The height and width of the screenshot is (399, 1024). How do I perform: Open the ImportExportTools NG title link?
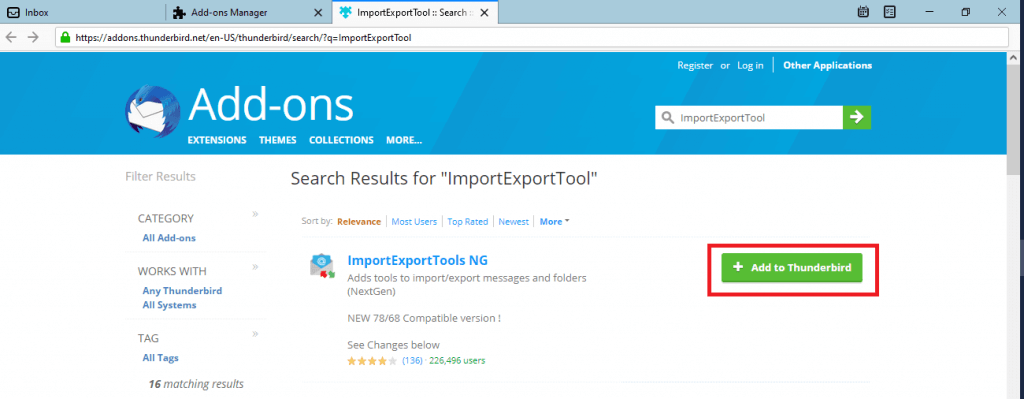pos(417,260)
